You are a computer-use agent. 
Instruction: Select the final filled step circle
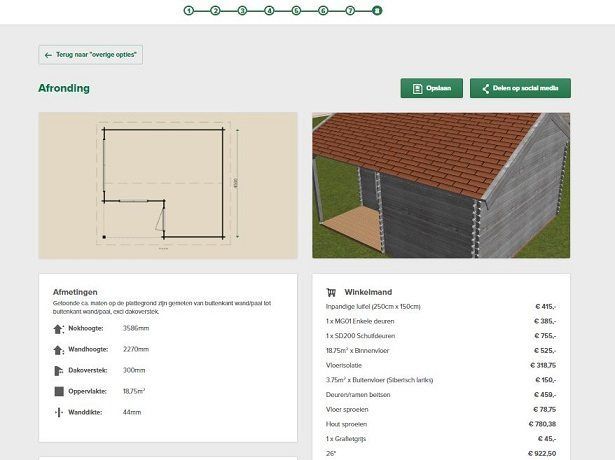[x=376, y=10]
